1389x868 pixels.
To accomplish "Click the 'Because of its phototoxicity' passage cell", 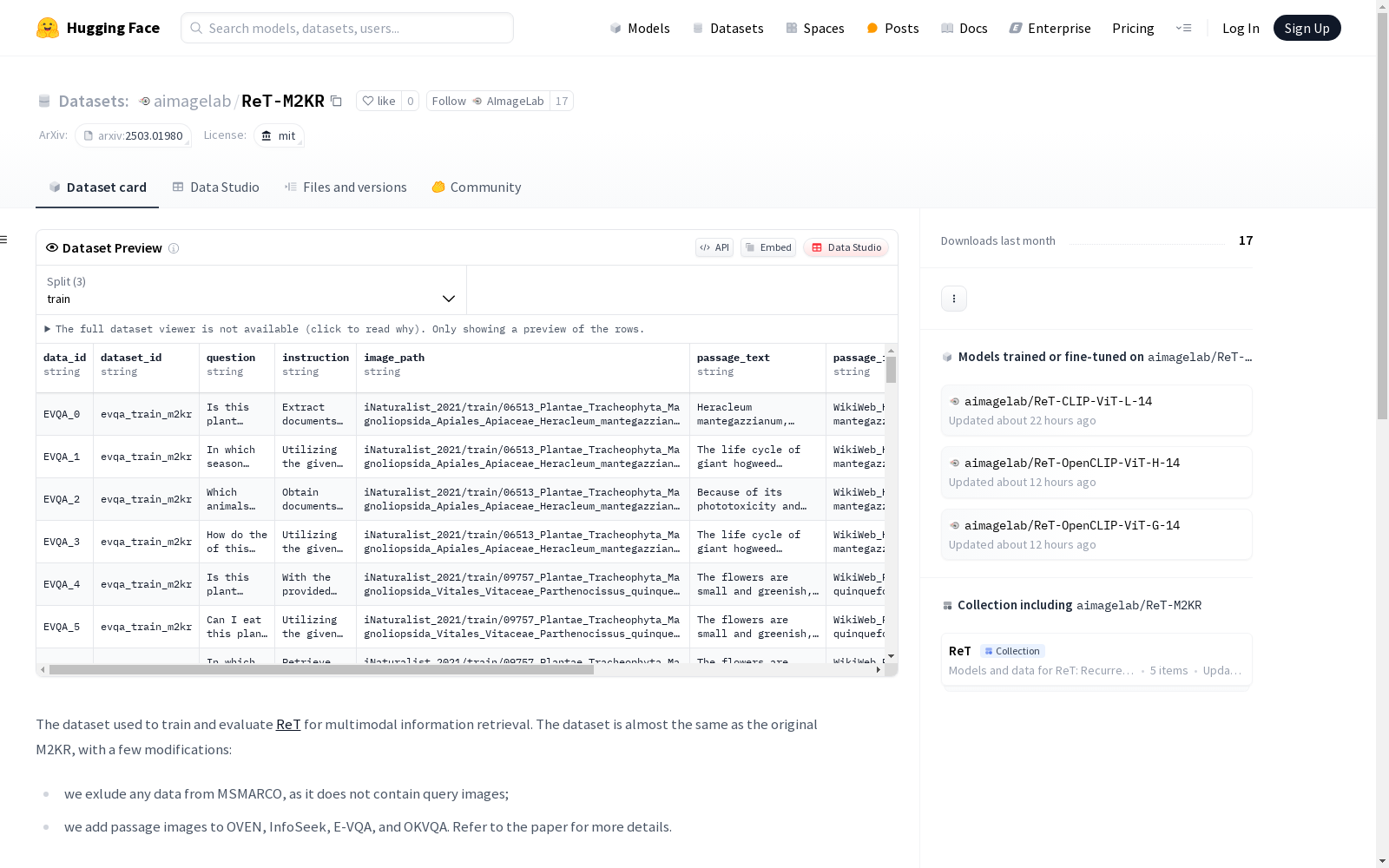I will (x=758, y=499).
